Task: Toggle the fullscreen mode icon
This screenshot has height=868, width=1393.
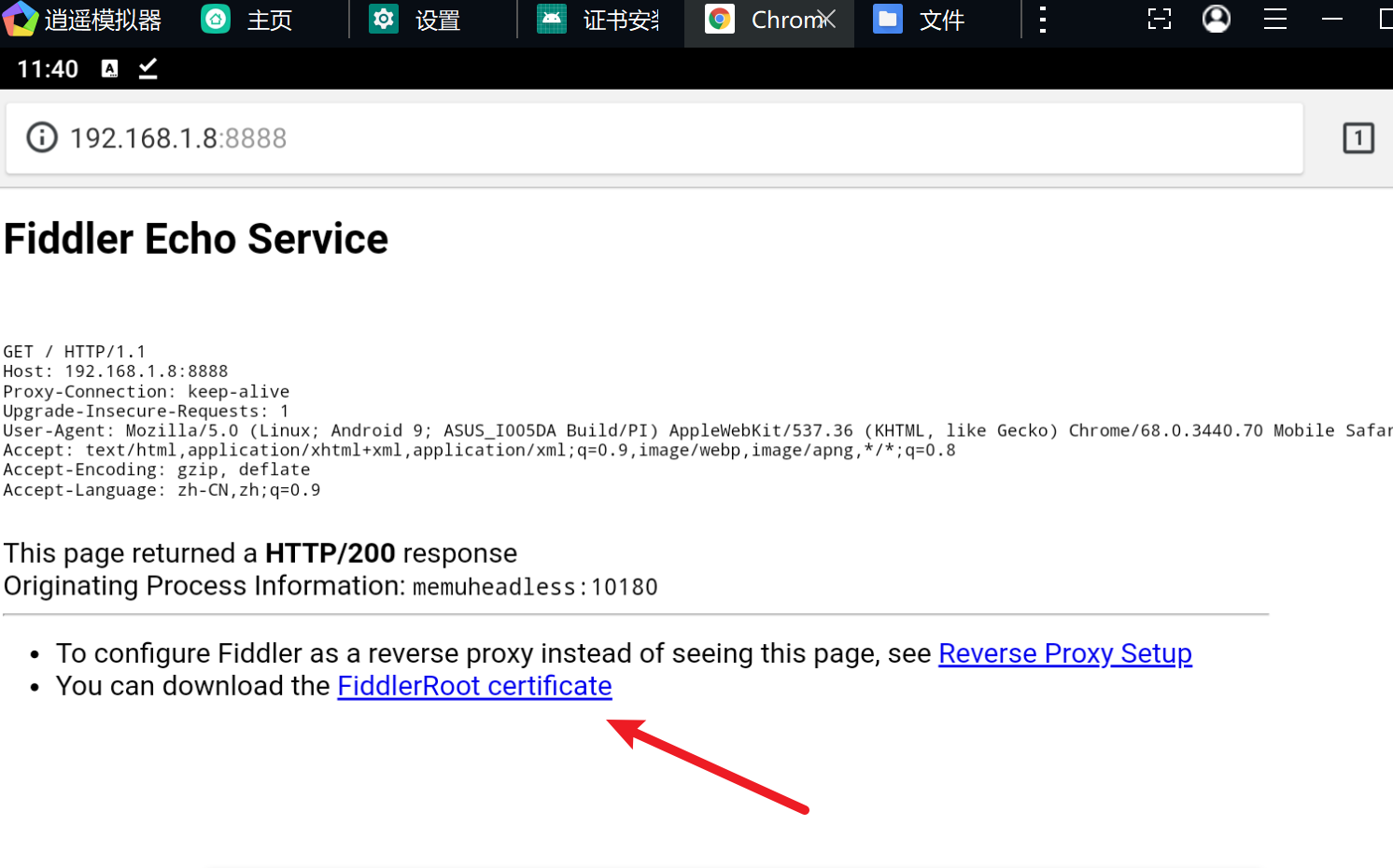Action: [x=1160, y=20]
